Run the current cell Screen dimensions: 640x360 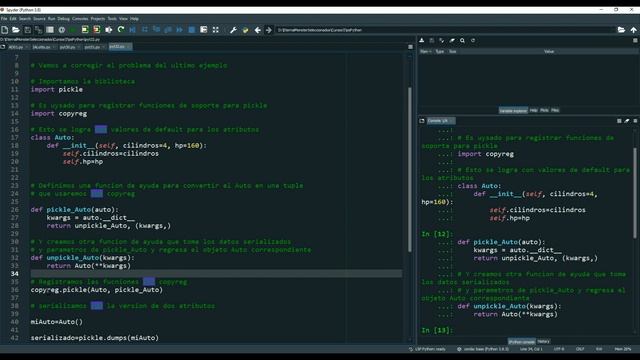(x=85, y=30)
